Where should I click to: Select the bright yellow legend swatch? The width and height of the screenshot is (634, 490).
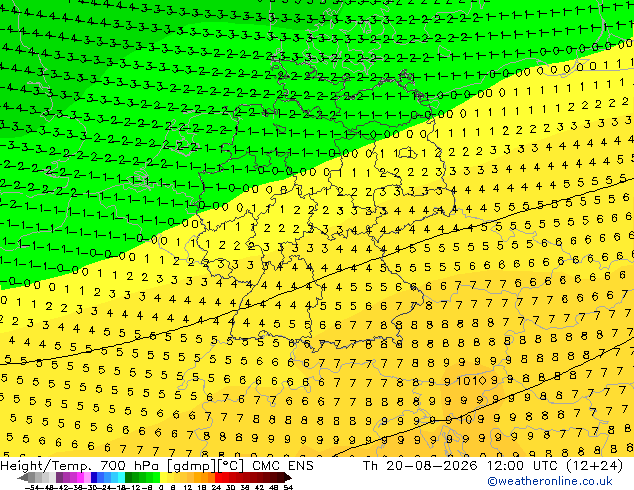(163, 477)
